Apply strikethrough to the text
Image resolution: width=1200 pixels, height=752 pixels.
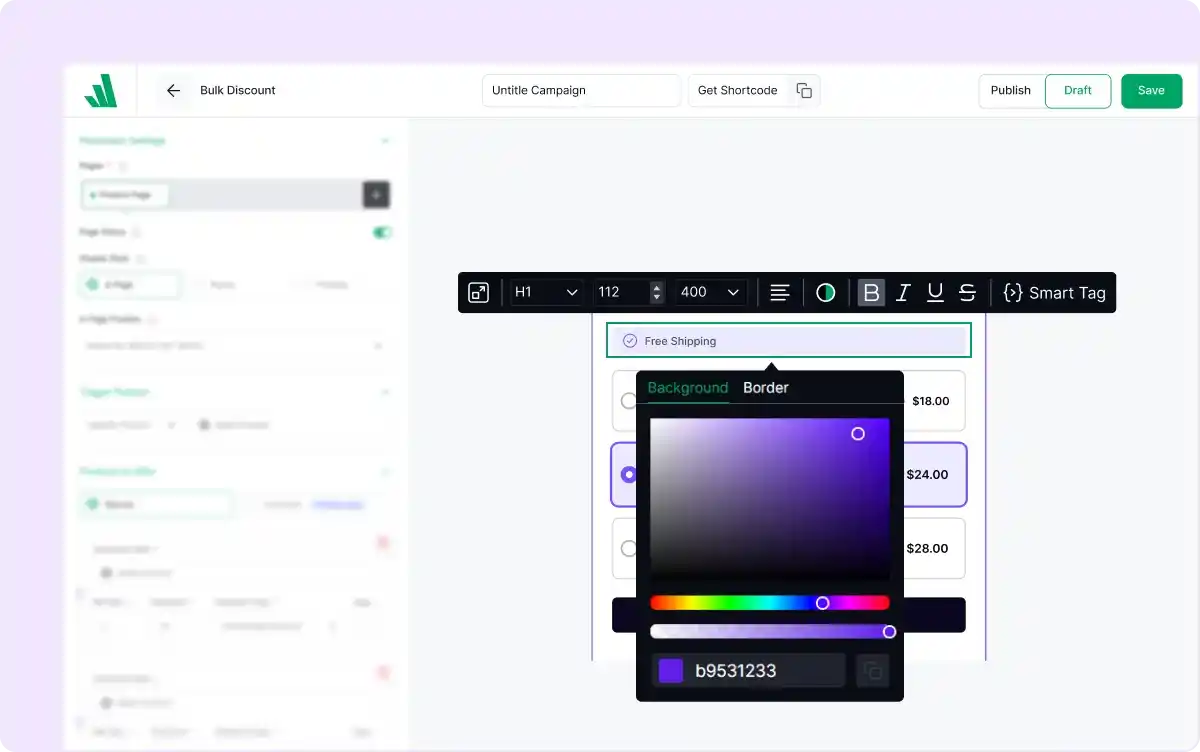coord(967,293)
